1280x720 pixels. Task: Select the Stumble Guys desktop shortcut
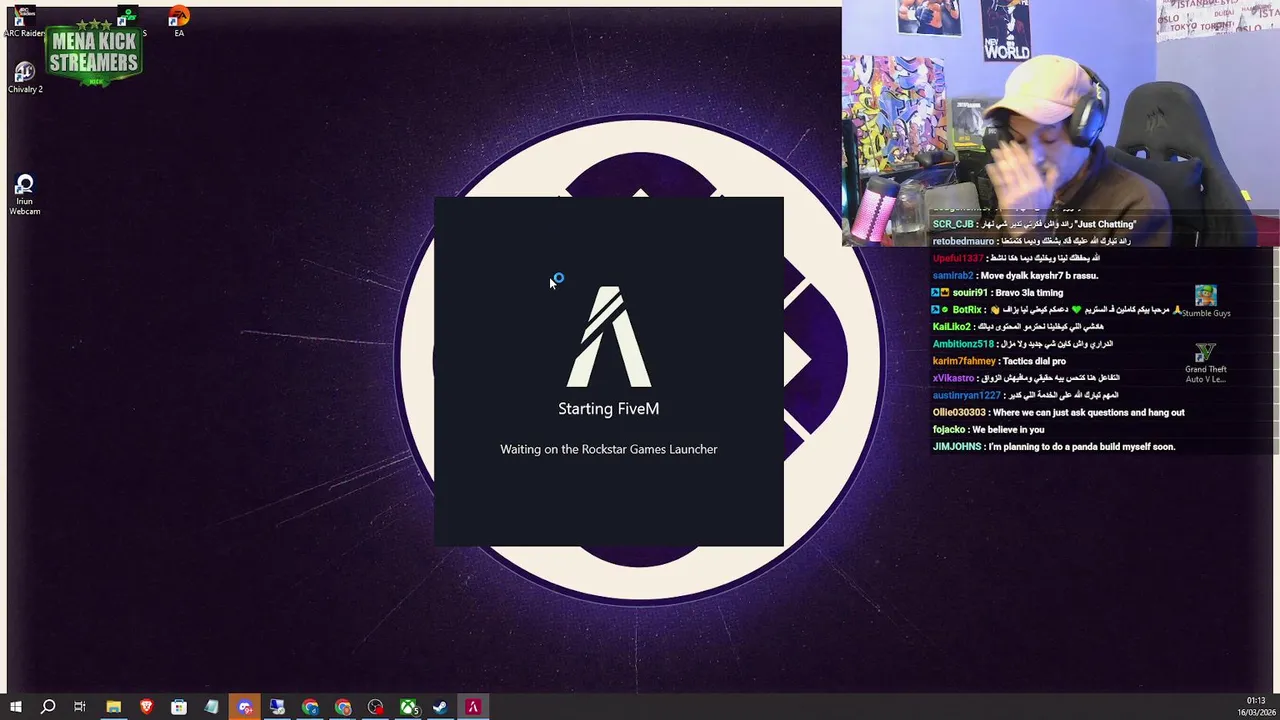(1205, 301)
